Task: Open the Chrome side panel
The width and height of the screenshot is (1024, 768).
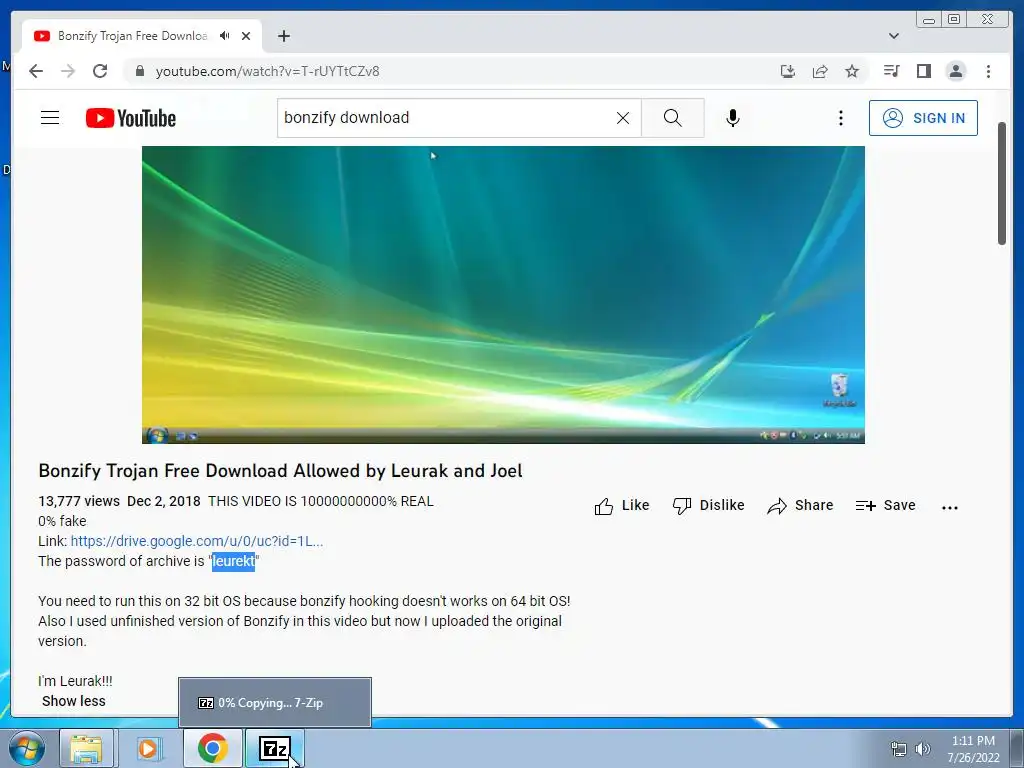Action: [x=923, y=71]
